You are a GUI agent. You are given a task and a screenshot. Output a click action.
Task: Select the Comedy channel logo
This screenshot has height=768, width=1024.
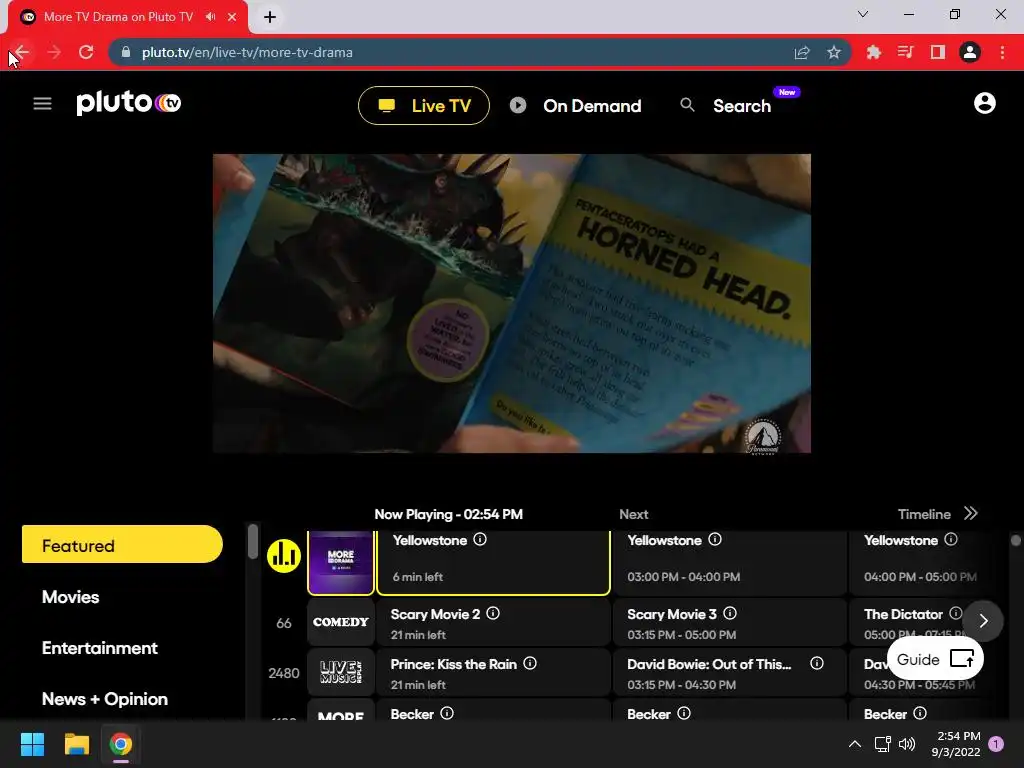(341, 622)
